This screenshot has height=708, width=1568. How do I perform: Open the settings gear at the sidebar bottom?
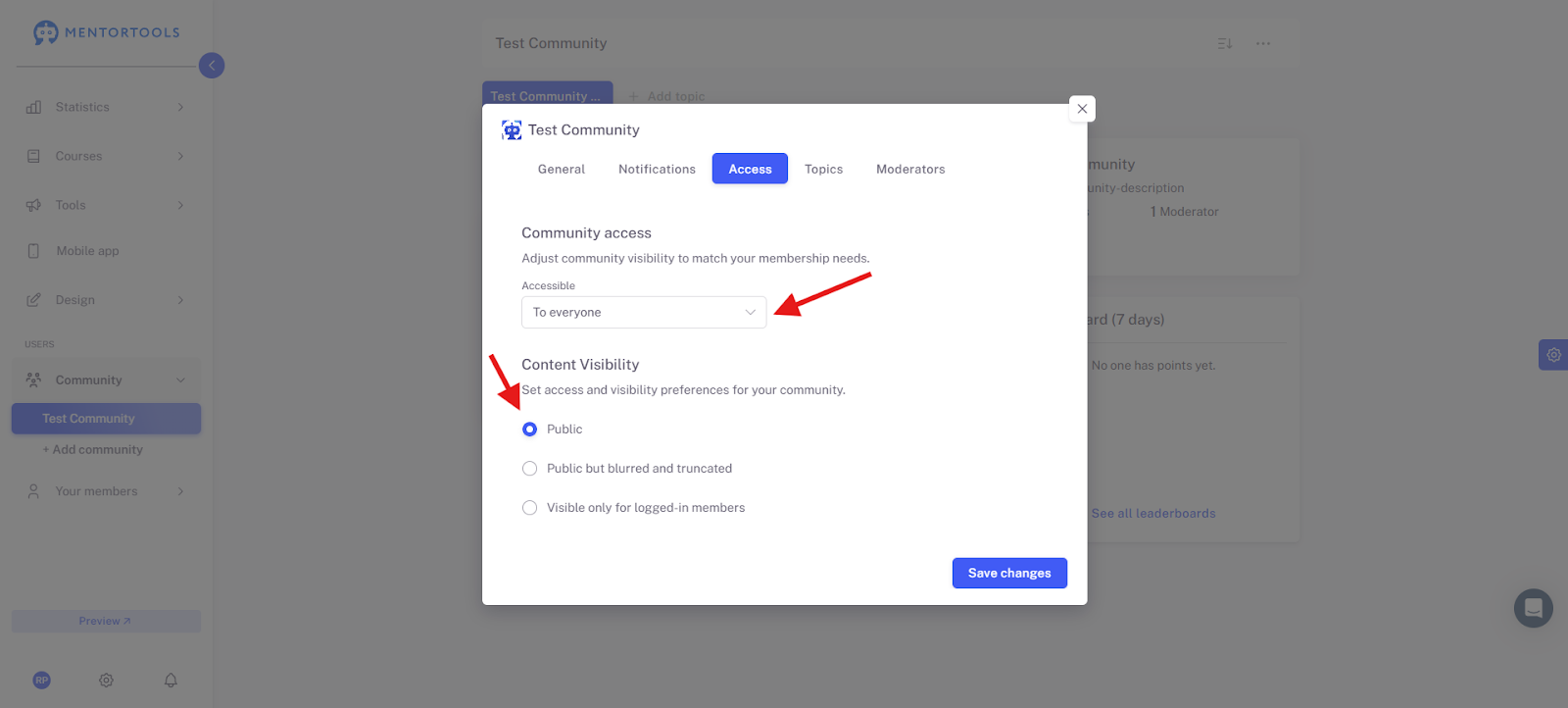click(x=107, y=680)
